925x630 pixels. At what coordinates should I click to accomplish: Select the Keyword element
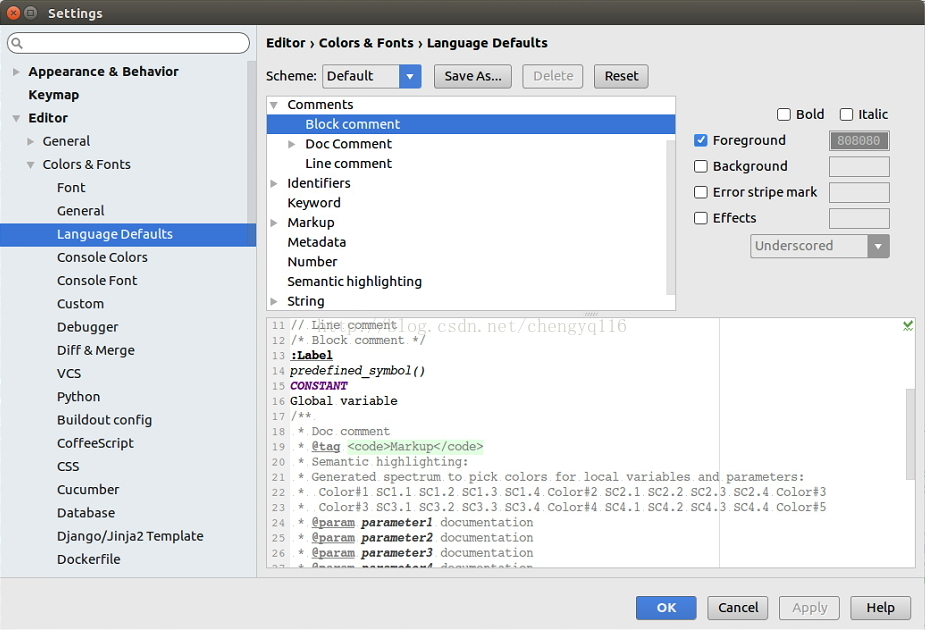[313, 202]
